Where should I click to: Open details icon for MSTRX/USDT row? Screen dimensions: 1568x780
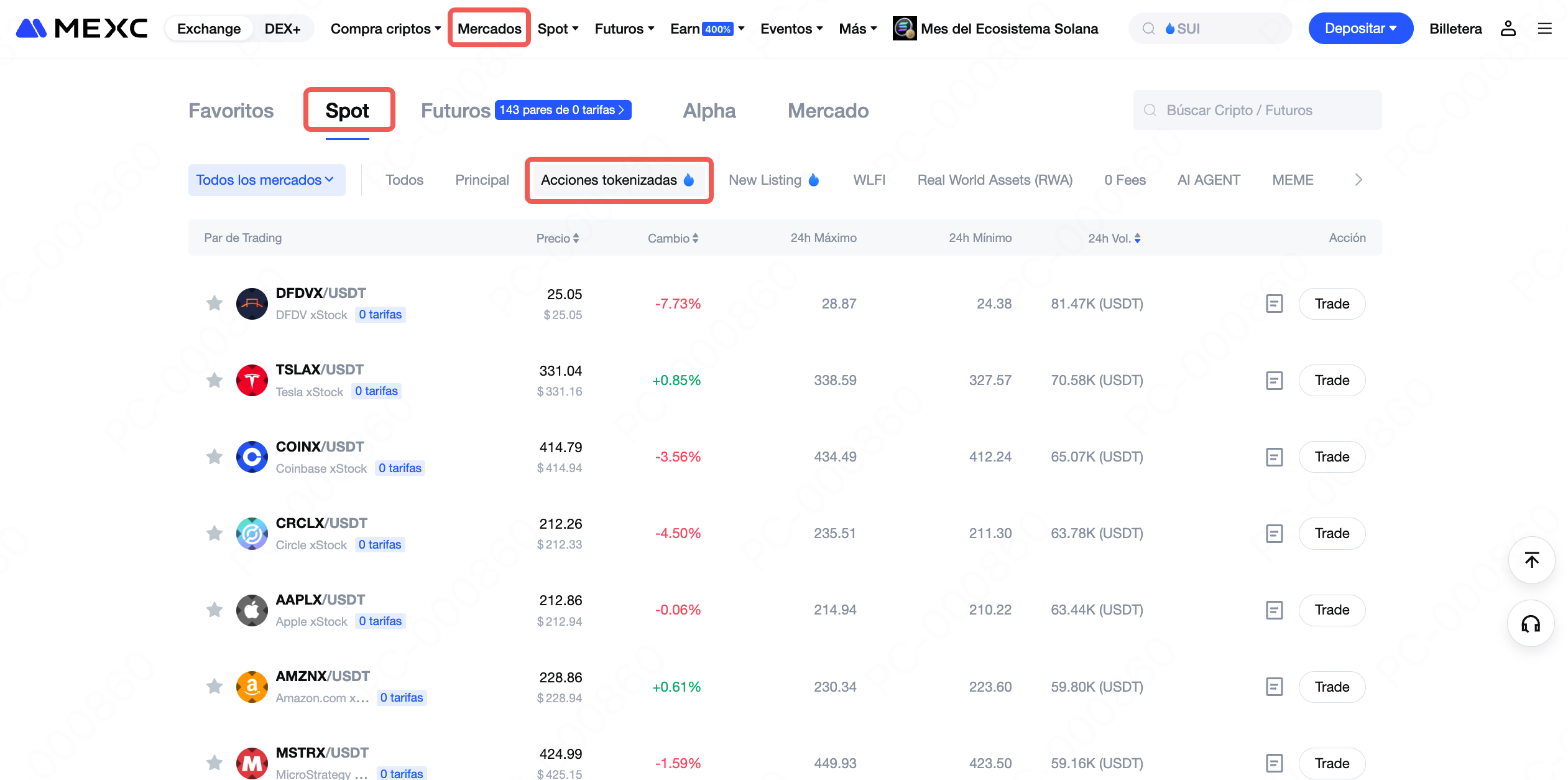click(x=1275, y=763)
